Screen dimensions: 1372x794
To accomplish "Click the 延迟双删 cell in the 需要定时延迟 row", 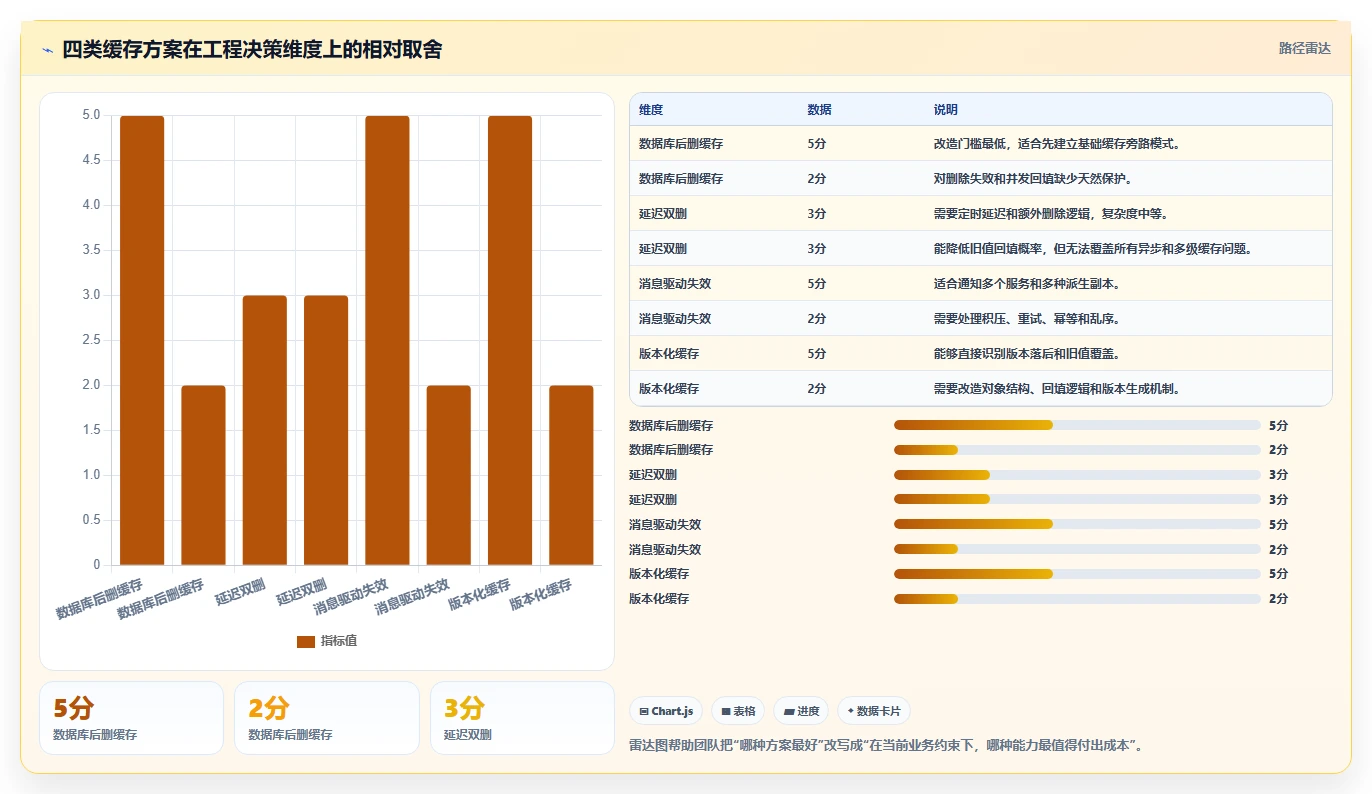I will pos(663,214).
